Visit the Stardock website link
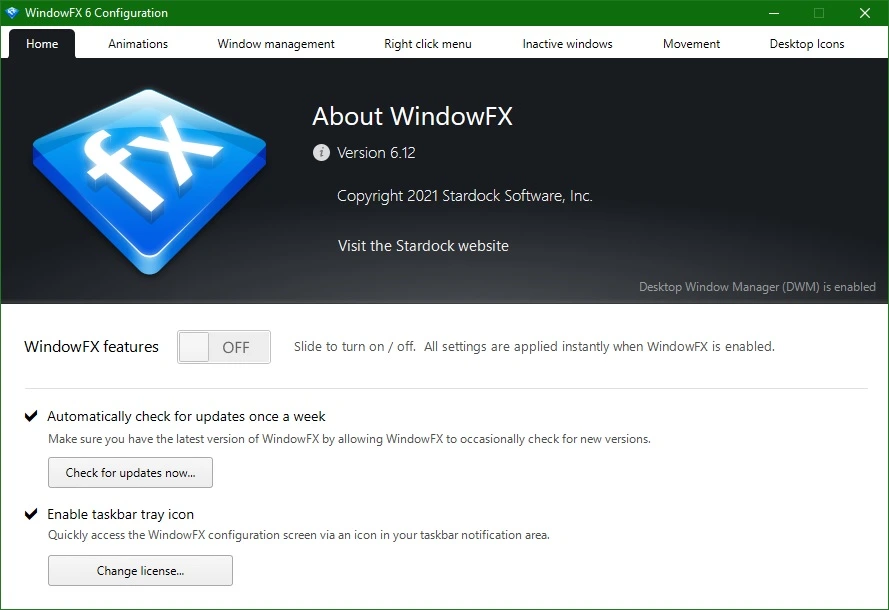 coord(423,245)
